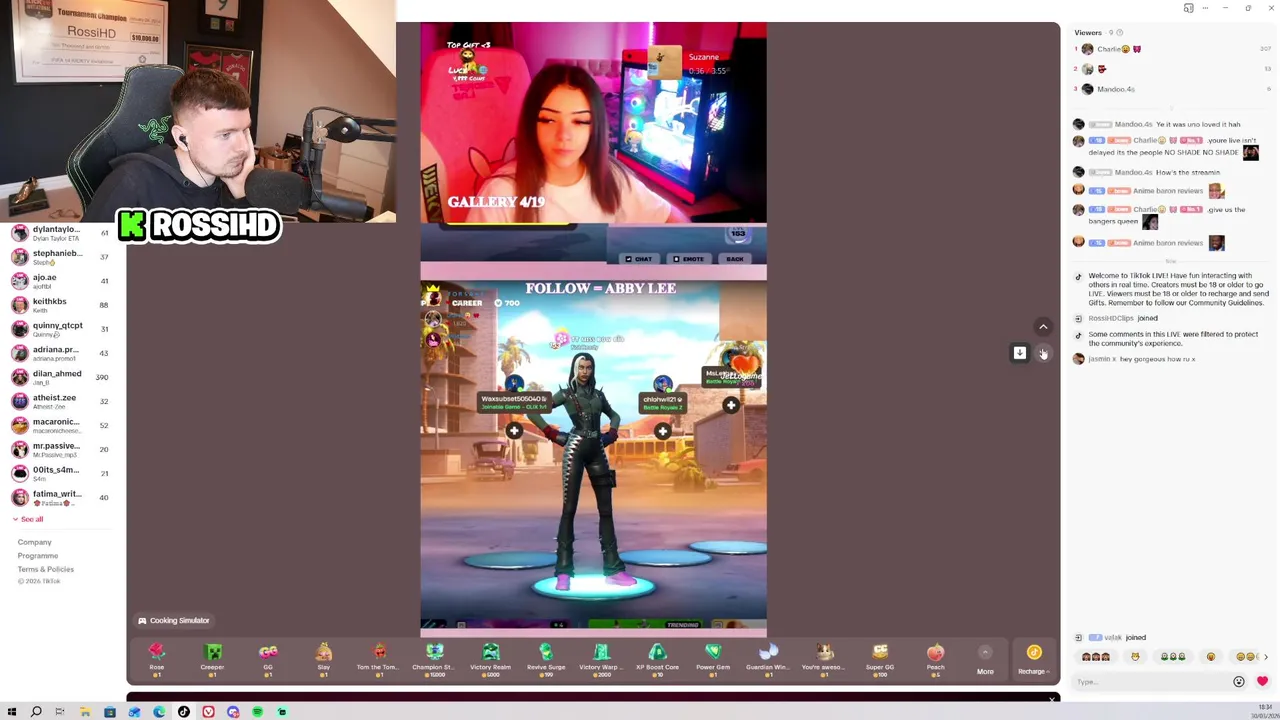Open 00its_s4m... live channel
Screen dimensions: 1280x720
coord(60,473)
